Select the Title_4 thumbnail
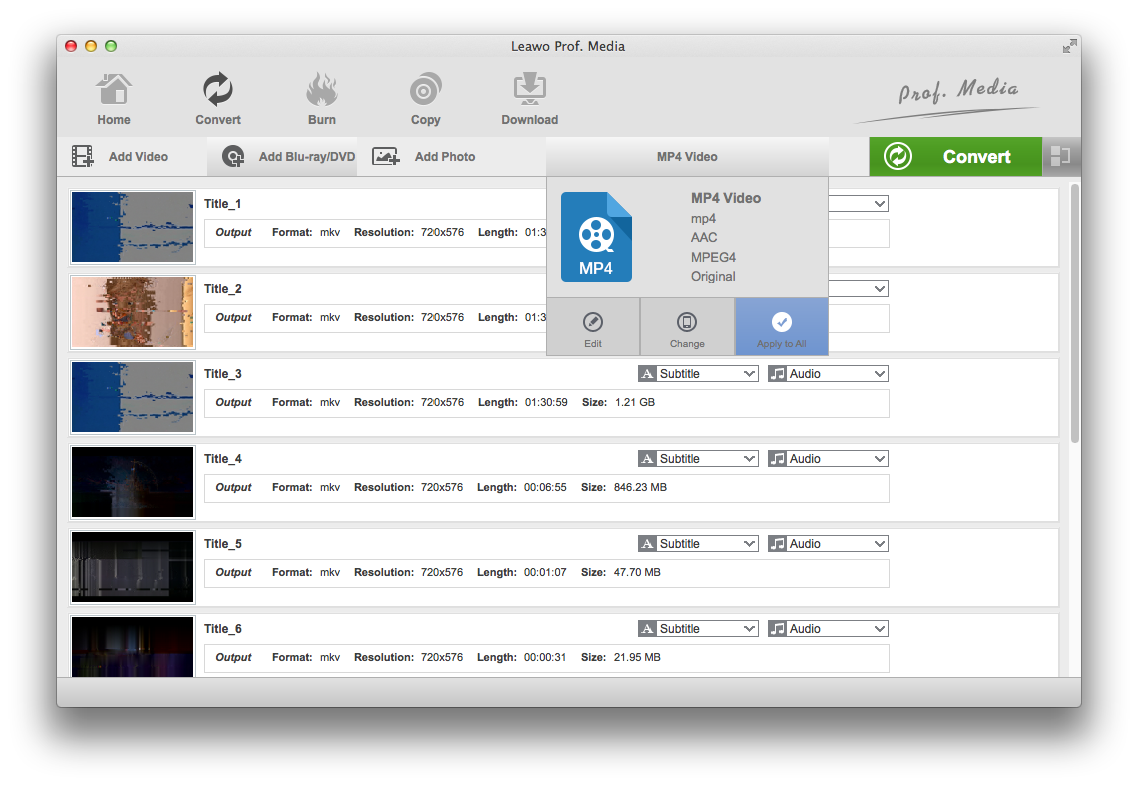The height and width of the screenshot is (786, 1138). 133,482
